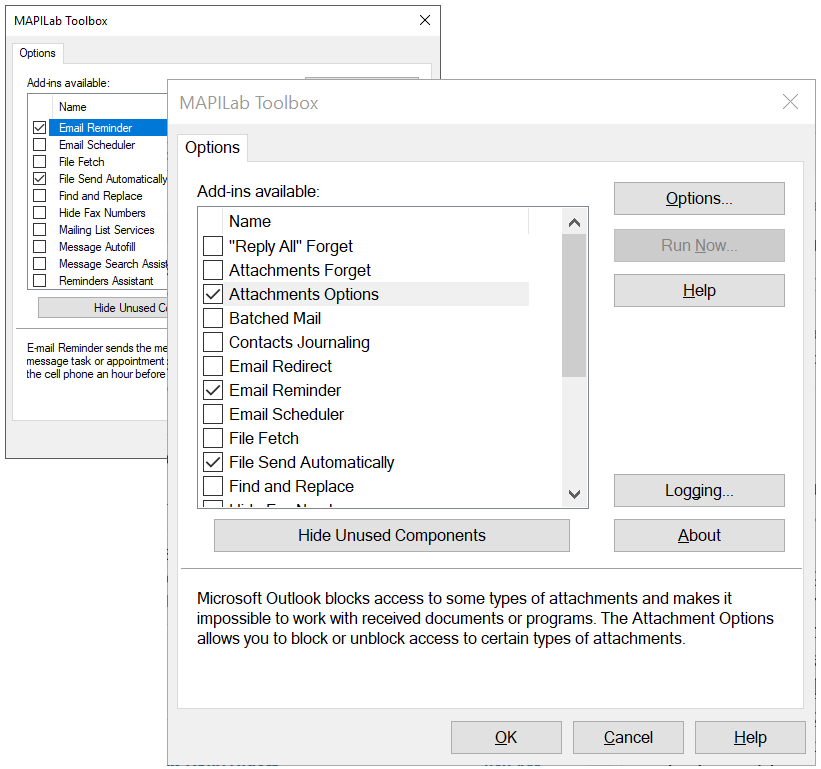Close the front MAPILab Toolbox window
Screen dimensions: 821x769
coord(790,102)
